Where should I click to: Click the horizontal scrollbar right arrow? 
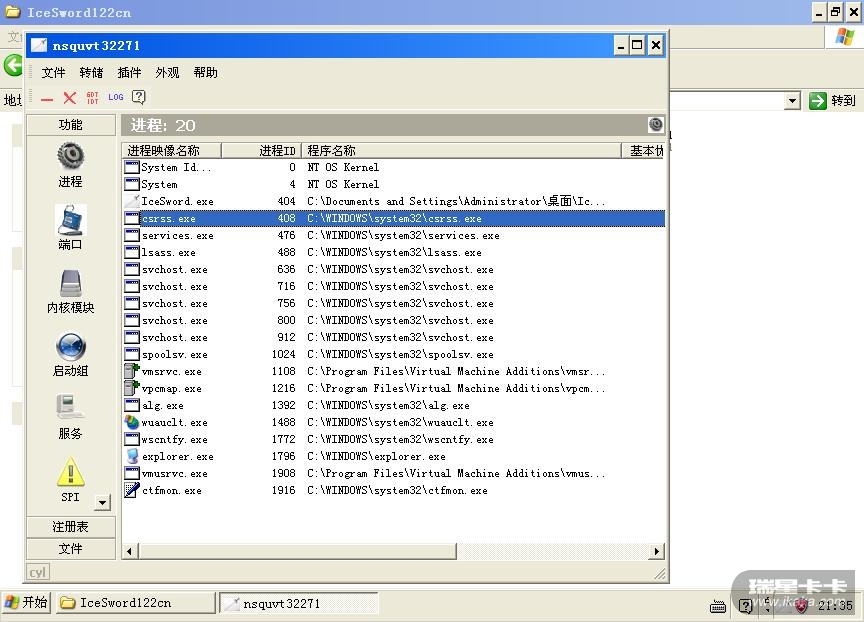(x=656, y=551)
